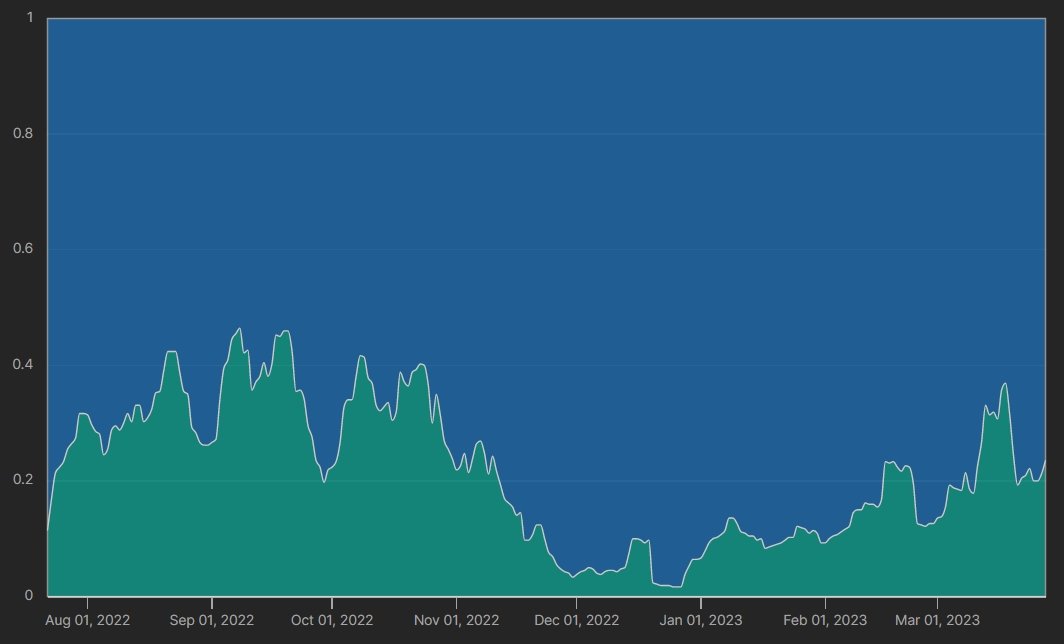The width and height of the screenshot is (1064, 644).
Task: Select the Dec 01, 2022 axis label
Action: point(577,621)
